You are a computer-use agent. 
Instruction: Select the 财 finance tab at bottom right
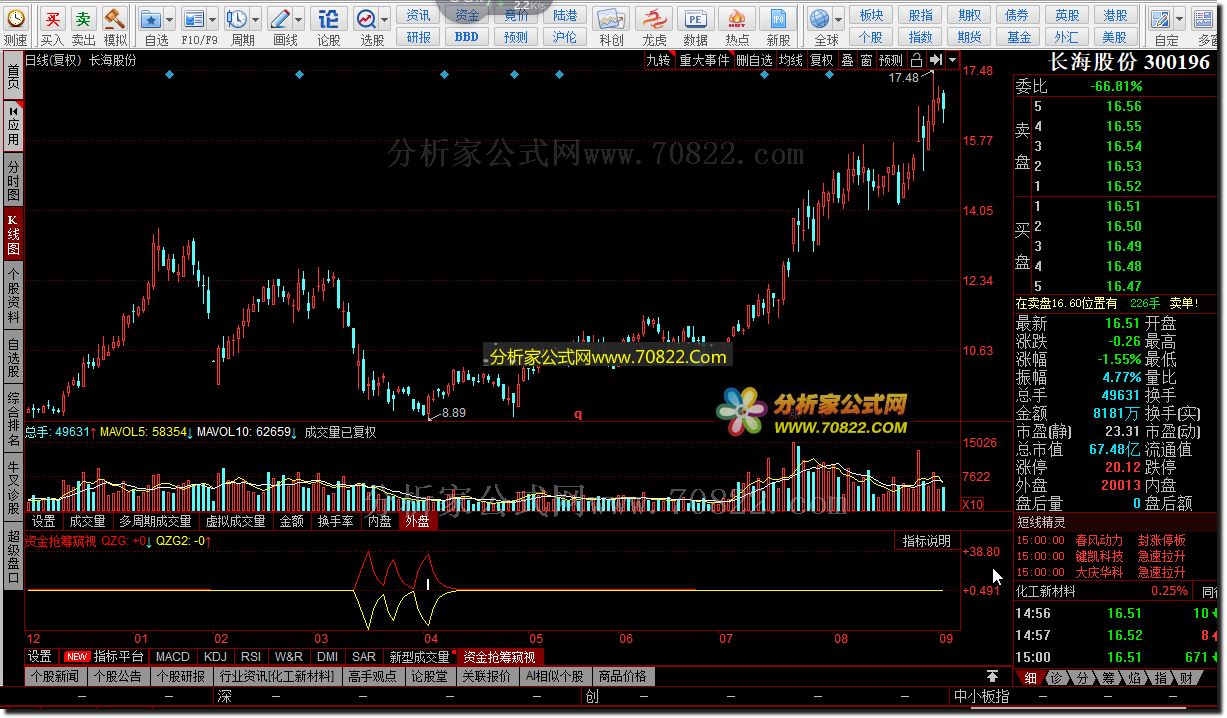(1185, 678)
